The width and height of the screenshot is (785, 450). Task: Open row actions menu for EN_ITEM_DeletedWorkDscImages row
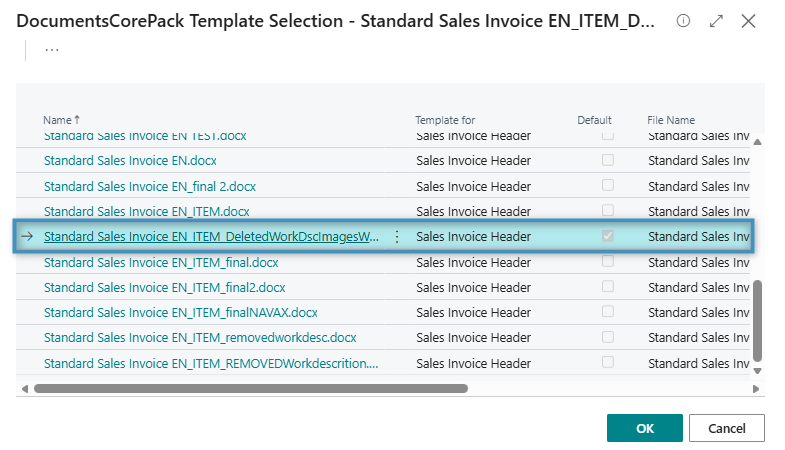pos(397,237)
